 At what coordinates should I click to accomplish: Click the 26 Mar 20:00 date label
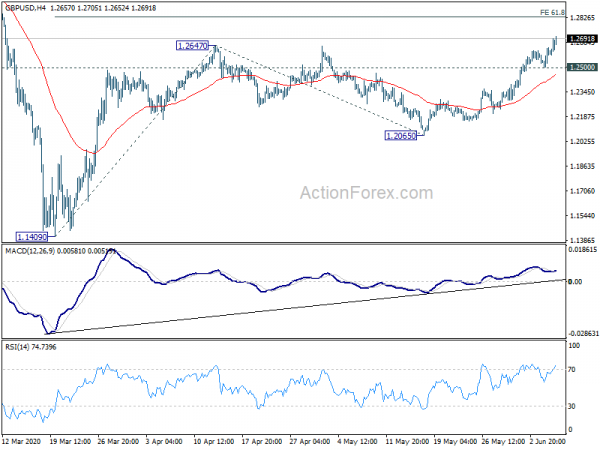tap(118, 441)
